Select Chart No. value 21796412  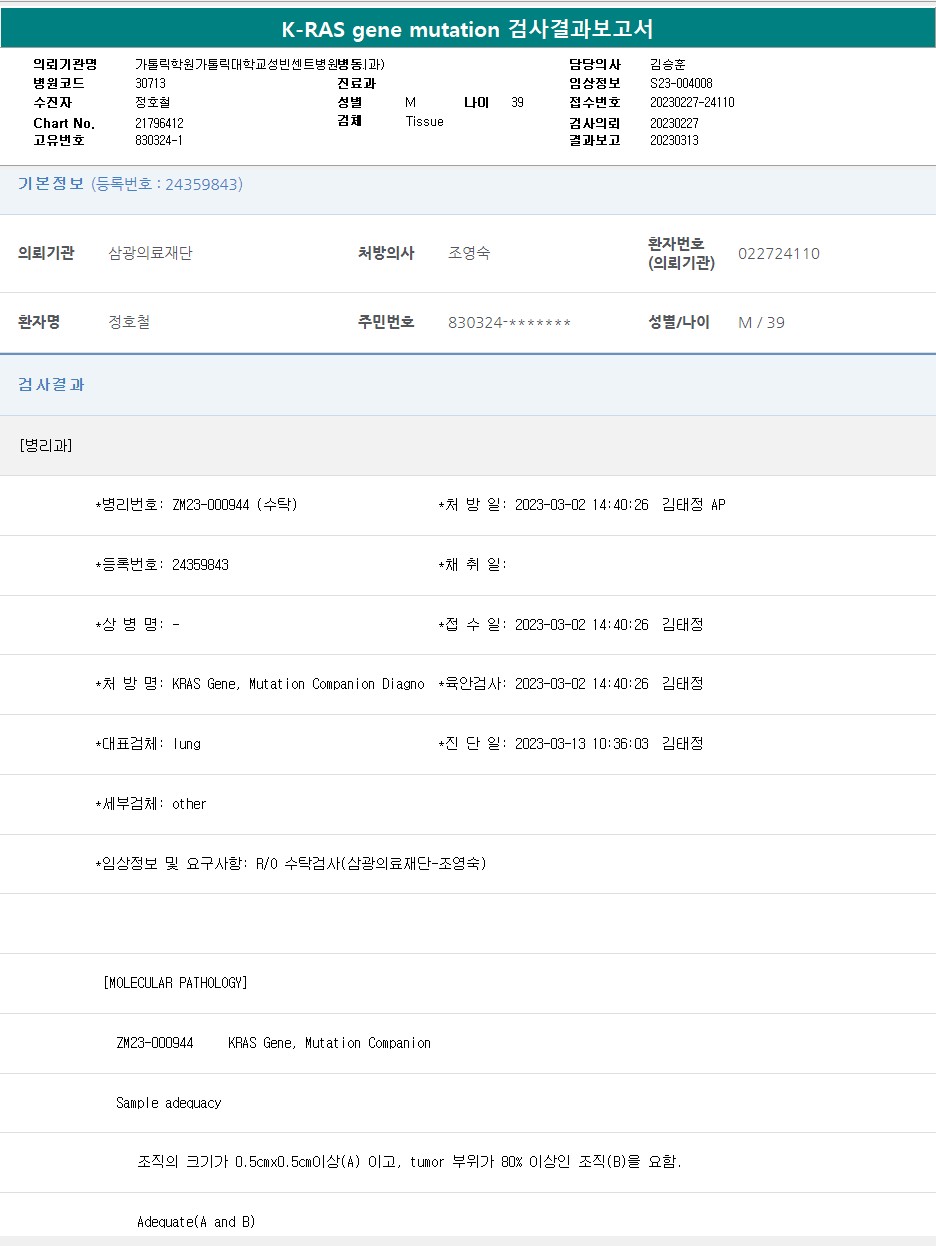(159, 123)
